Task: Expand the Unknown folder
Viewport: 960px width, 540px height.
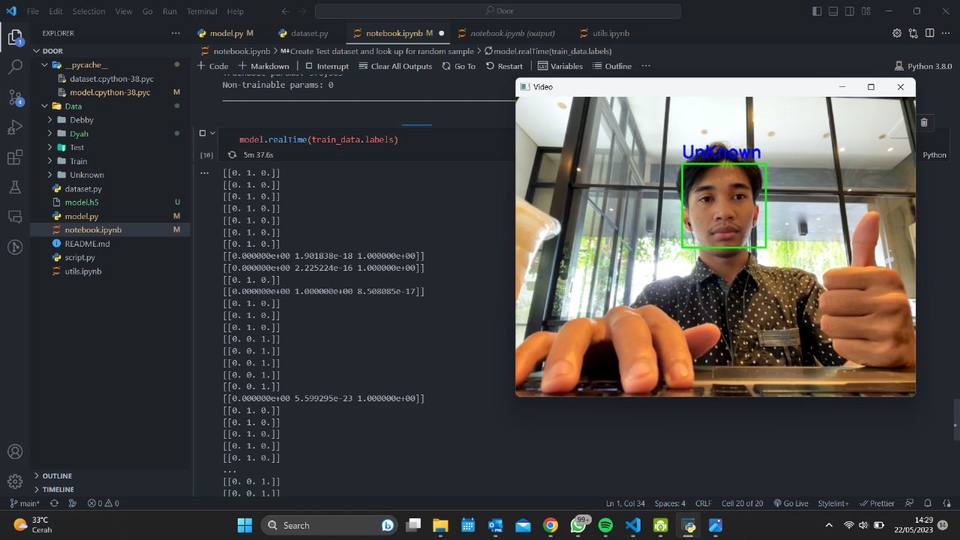Action: click(x=50, y=175)
